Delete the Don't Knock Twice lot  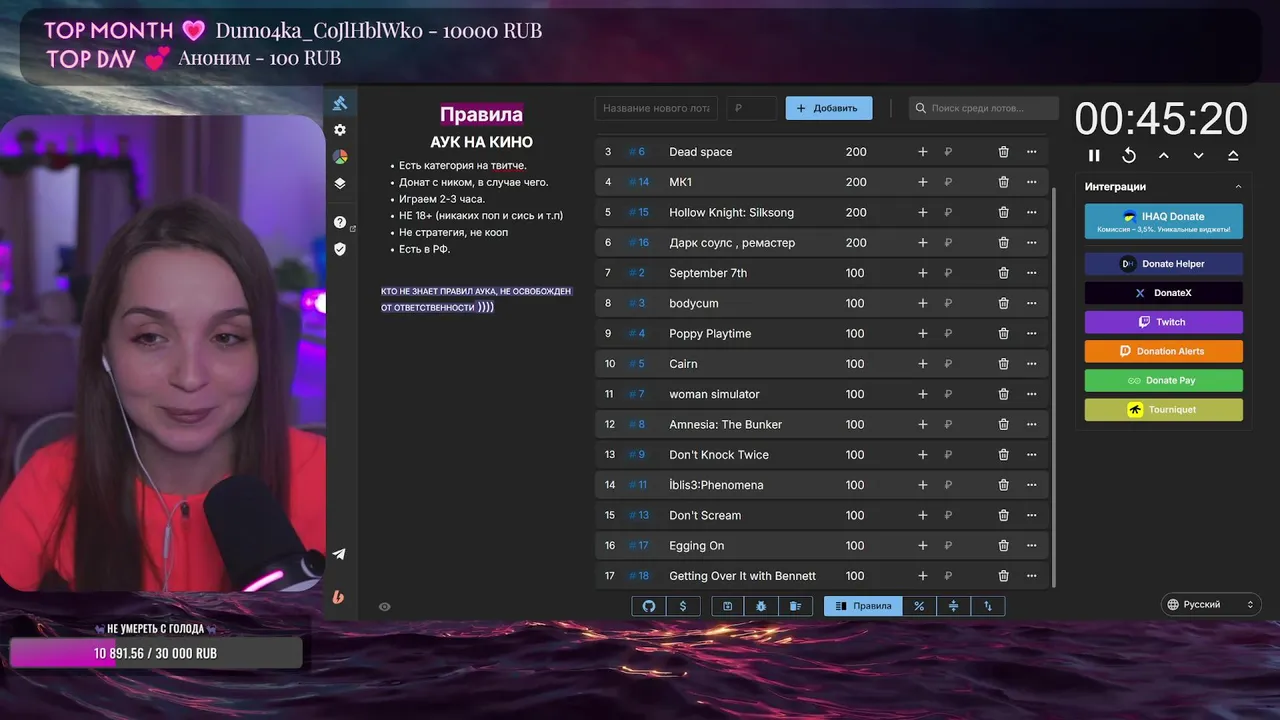1003,455
